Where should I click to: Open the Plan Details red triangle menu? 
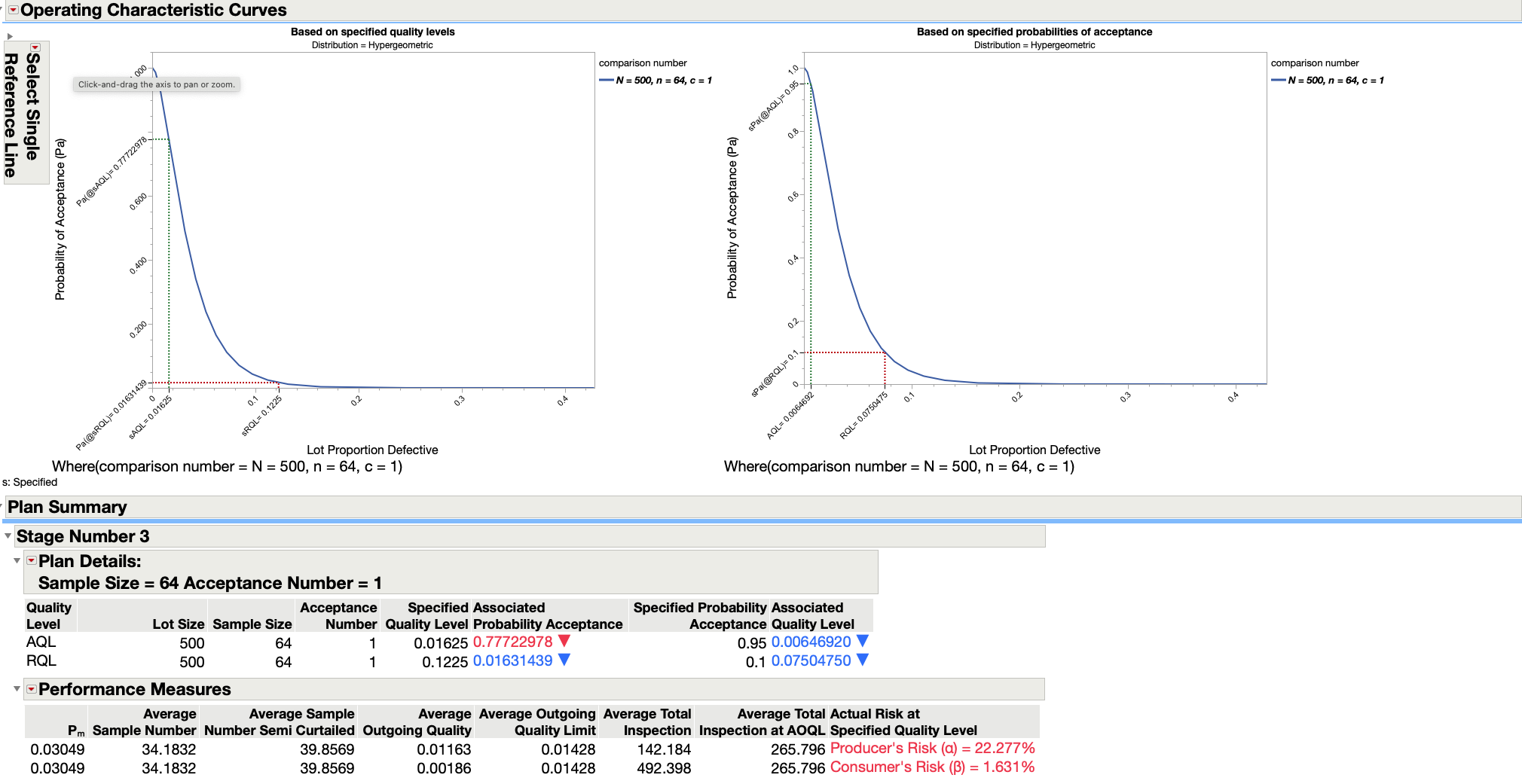coord(30,561)
